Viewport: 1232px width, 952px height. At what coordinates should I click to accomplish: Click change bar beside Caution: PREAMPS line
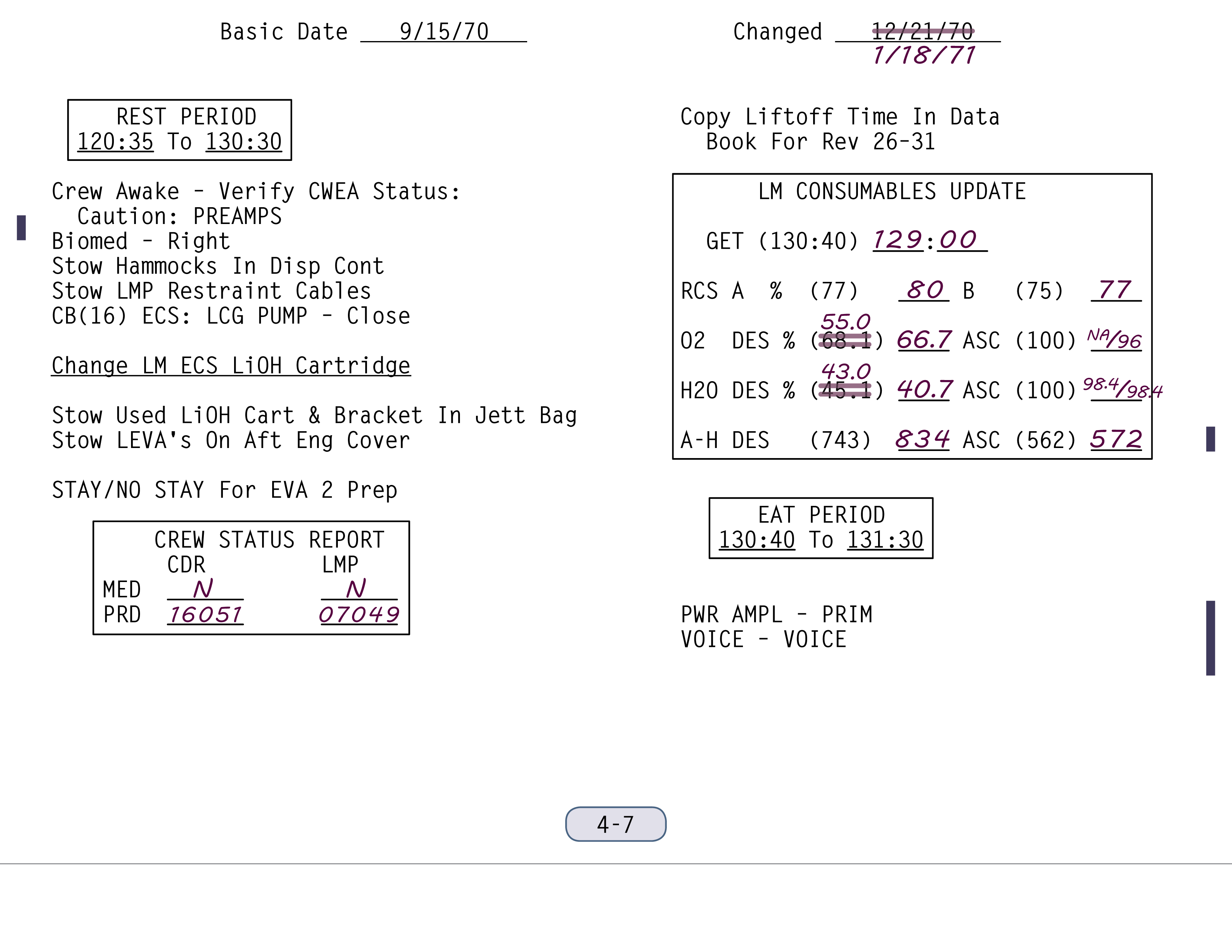(21, 227)
